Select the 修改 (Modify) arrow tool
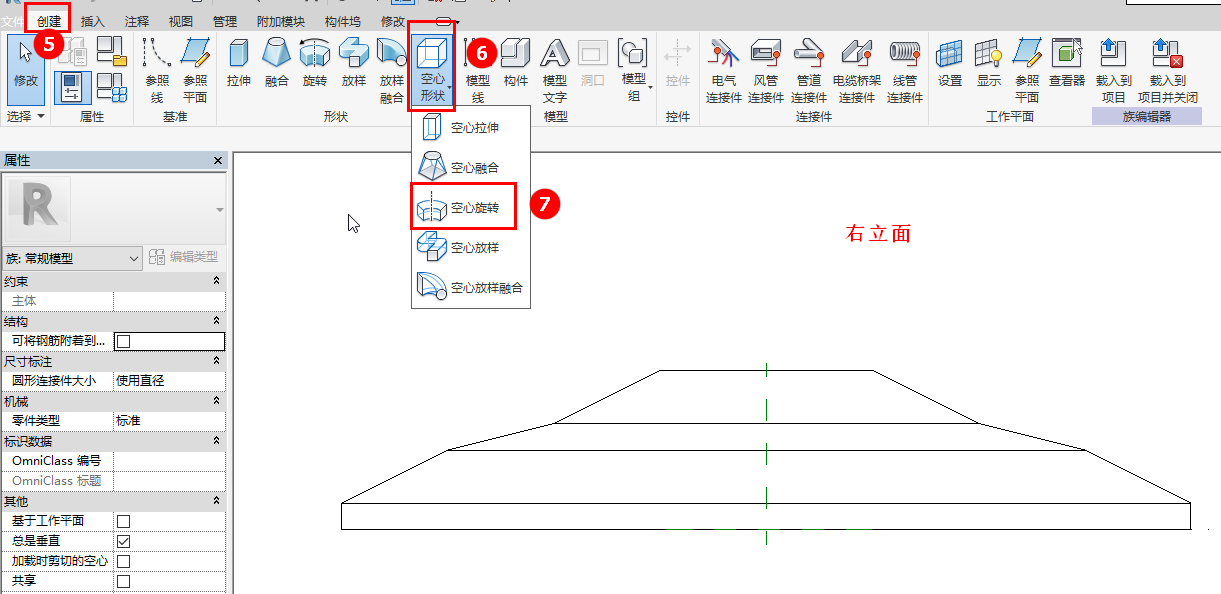 25,69
